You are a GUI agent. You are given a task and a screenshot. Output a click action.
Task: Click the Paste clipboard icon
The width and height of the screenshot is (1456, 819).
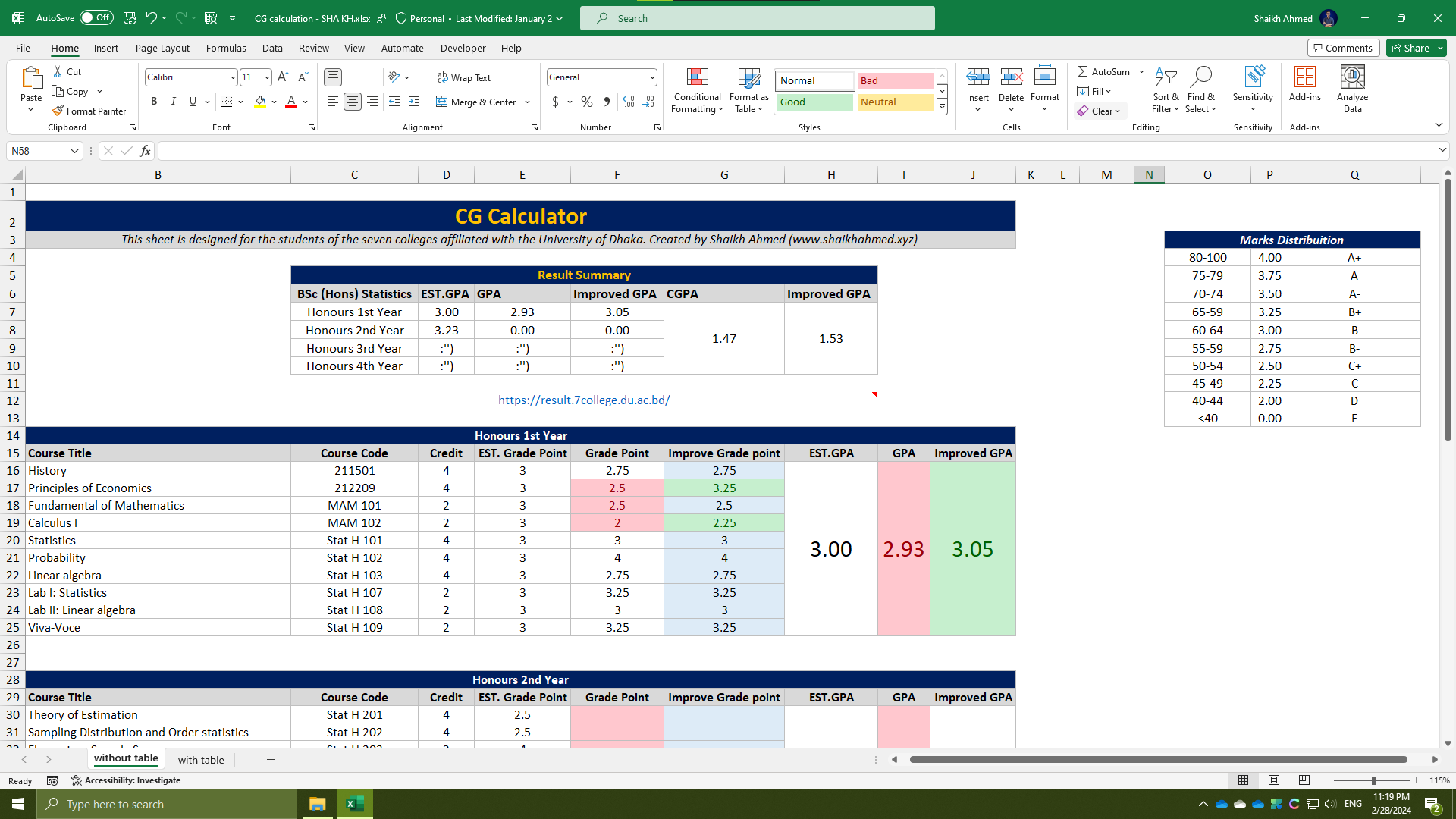(31, 78)
